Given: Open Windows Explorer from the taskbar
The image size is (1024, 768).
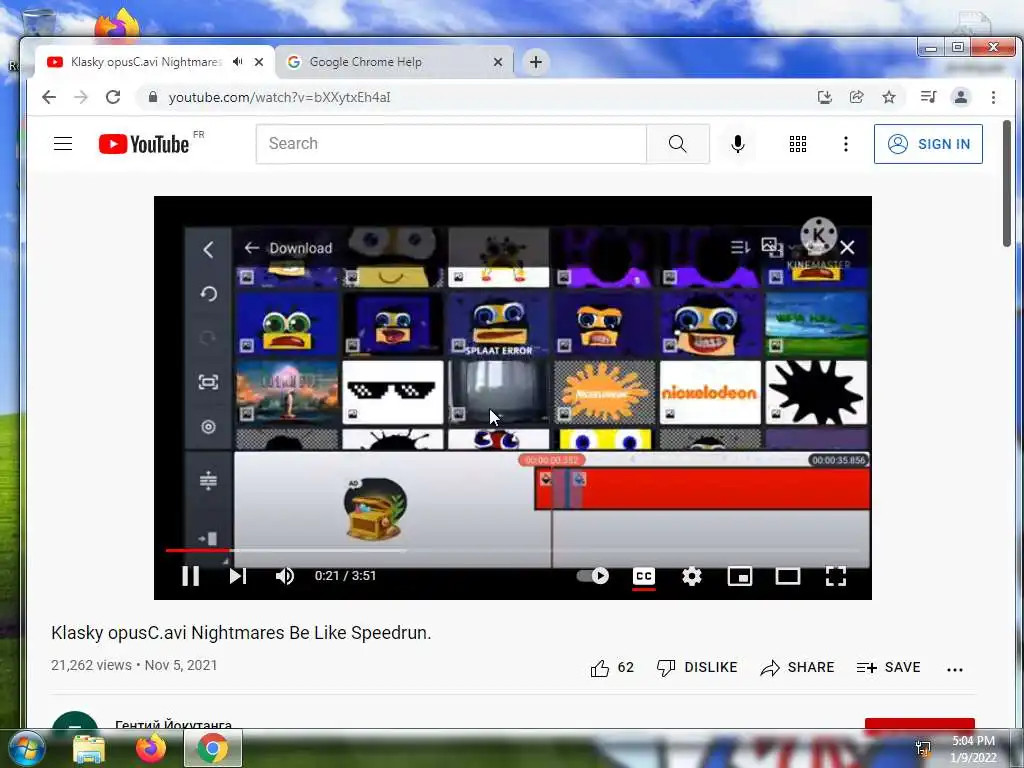Looking at the screenshot, I should 88,749.
